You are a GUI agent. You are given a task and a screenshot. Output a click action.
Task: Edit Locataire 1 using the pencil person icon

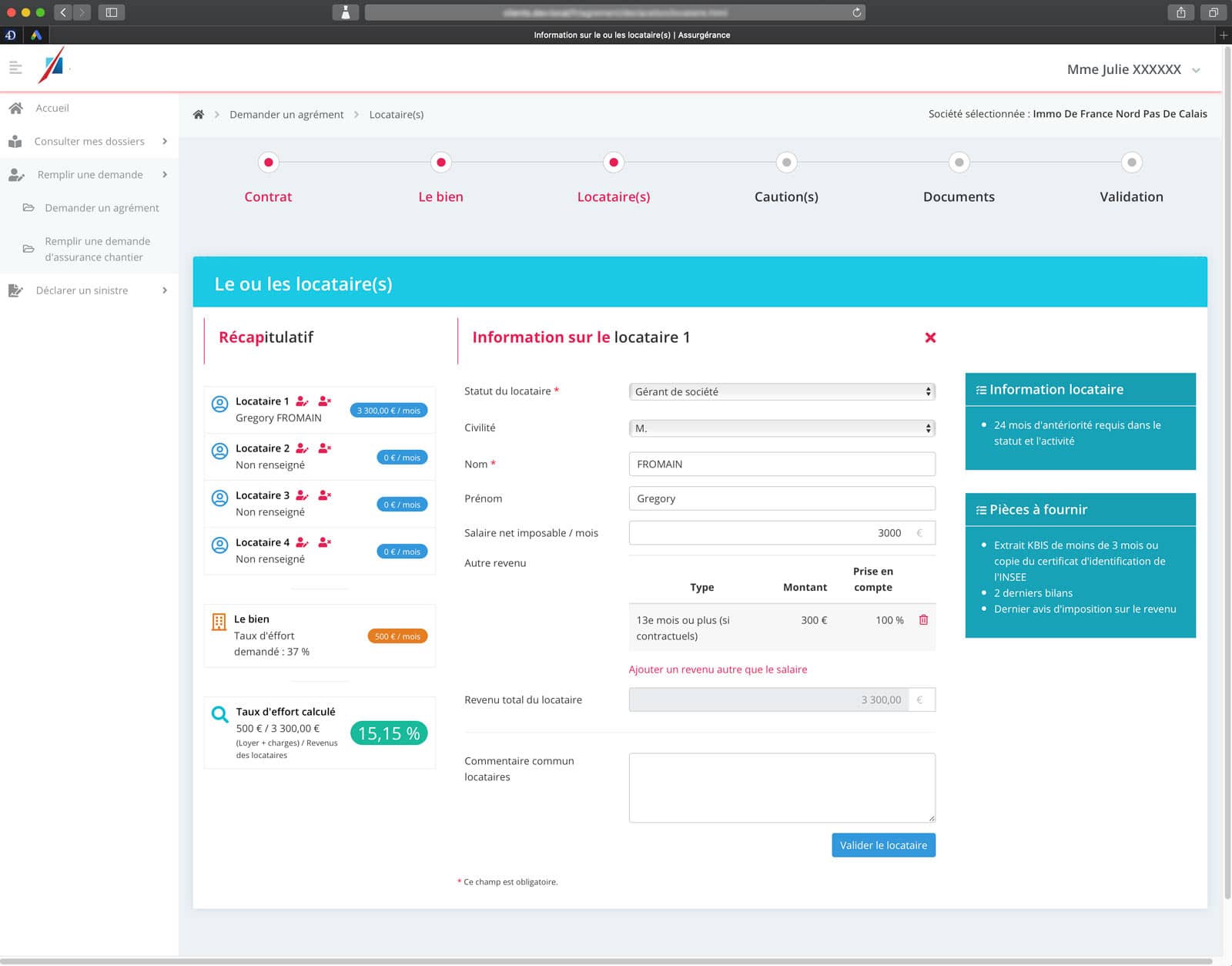(x=302, y=401)
